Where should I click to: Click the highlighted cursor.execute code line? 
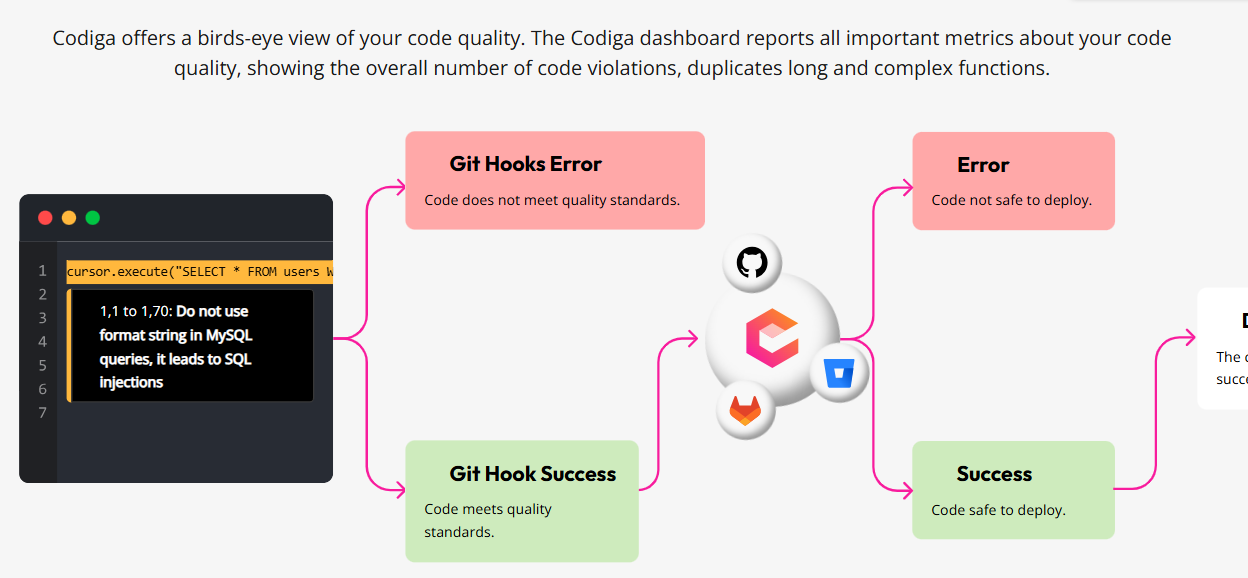click(x=199, y=271)
